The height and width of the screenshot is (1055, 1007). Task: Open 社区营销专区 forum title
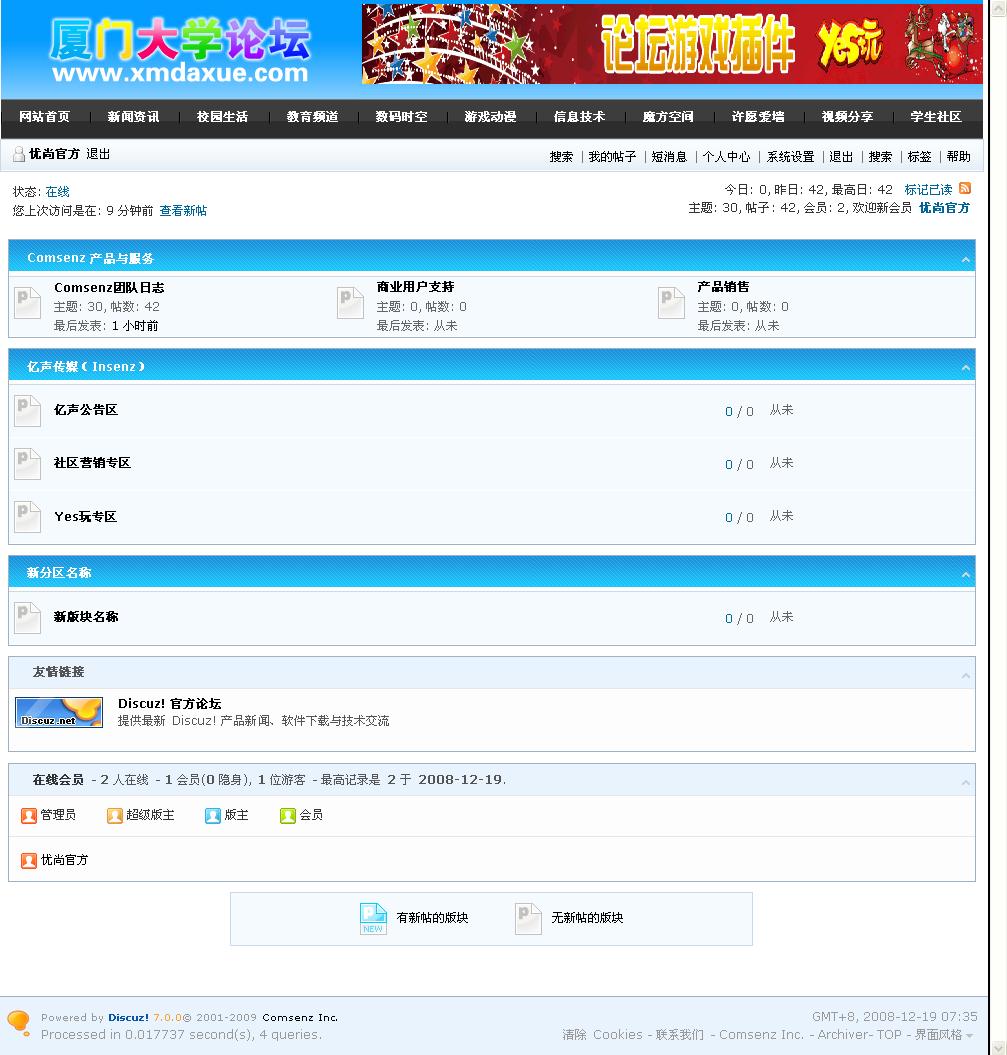pos(92,463)
